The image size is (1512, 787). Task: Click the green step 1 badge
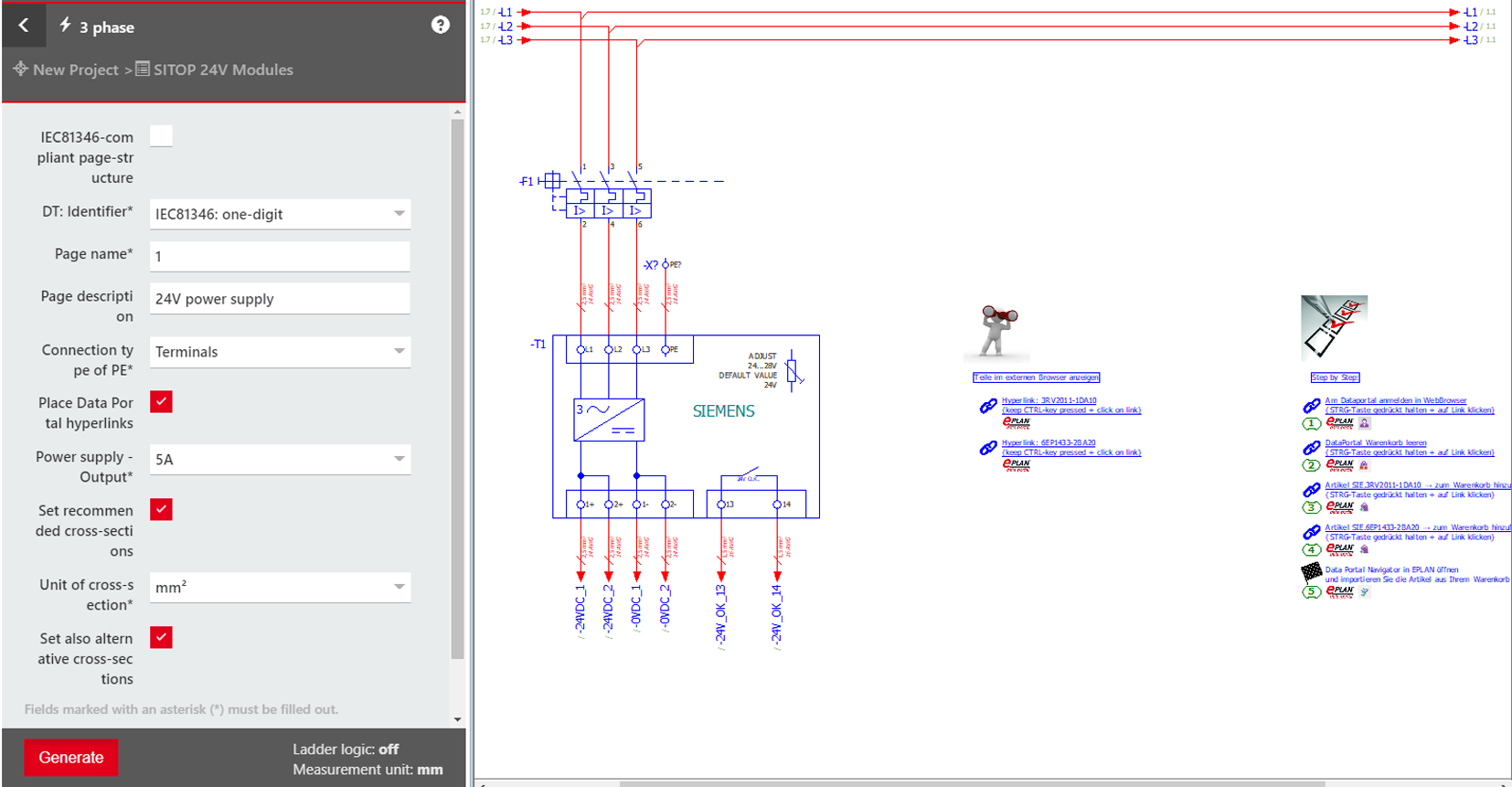coord(1311,423)
